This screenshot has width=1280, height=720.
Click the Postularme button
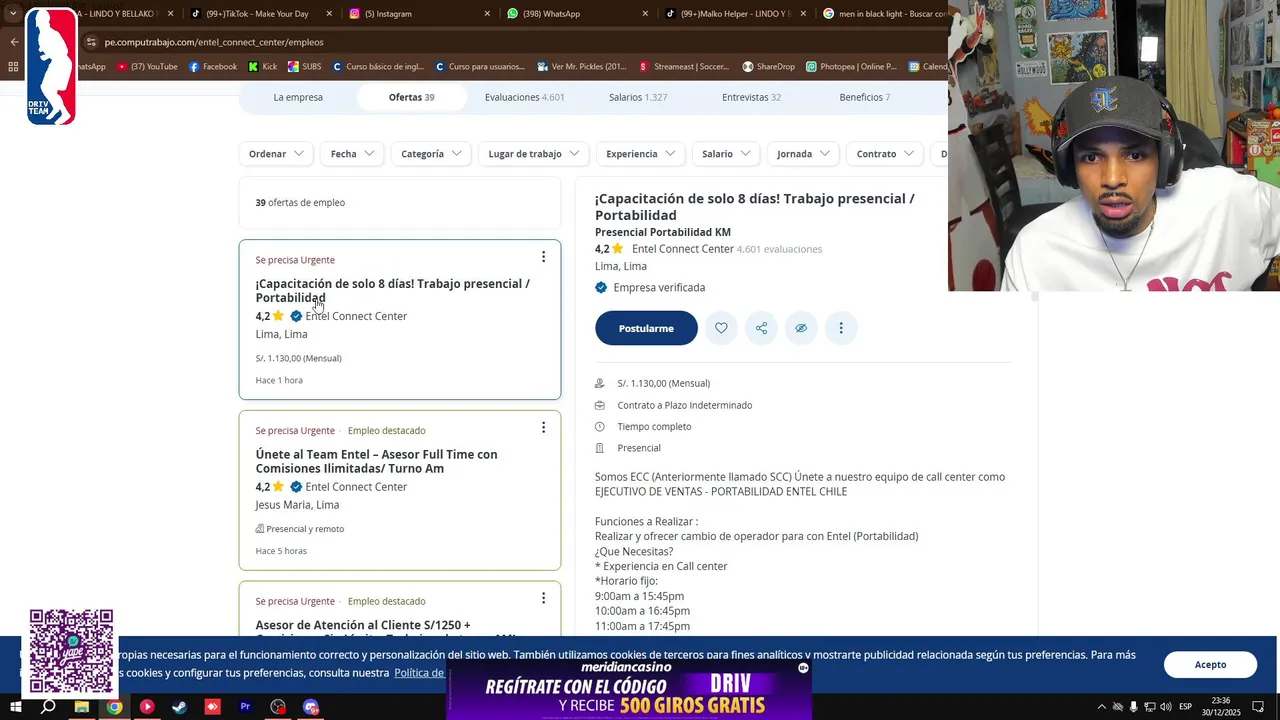click(646, 328)
